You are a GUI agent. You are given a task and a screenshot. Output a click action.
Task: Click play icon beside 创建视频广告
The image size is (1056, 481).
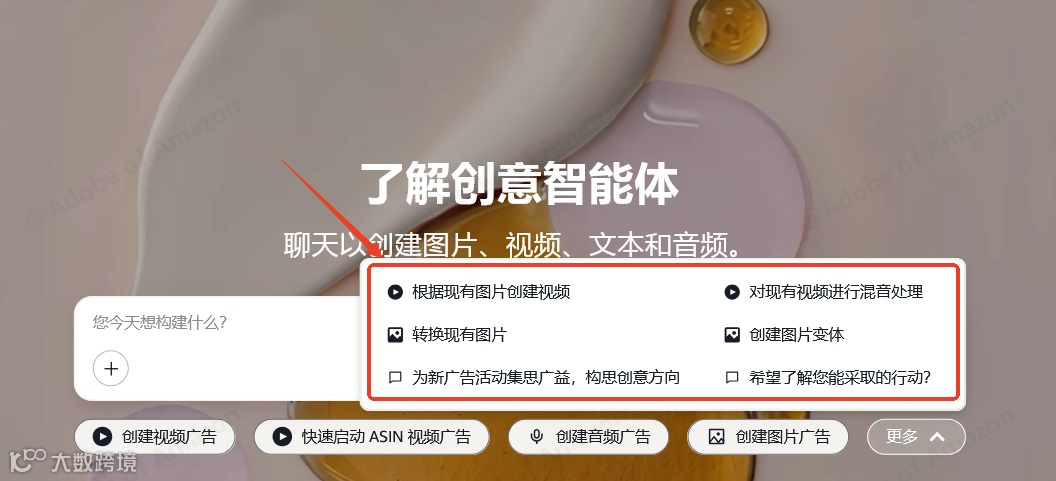click(102, 437)
